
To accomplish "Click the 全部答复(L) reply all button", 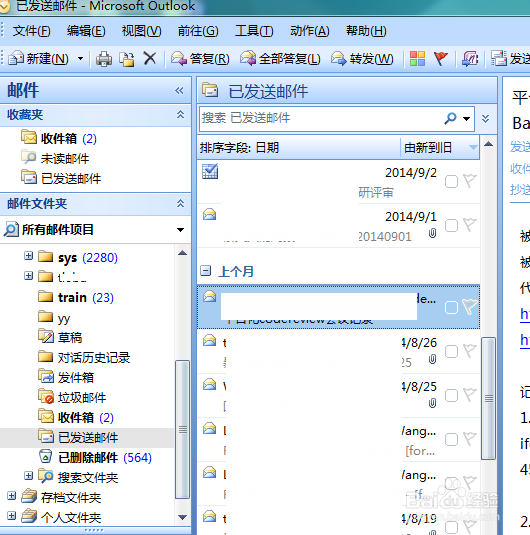I will tap(280, 59).
